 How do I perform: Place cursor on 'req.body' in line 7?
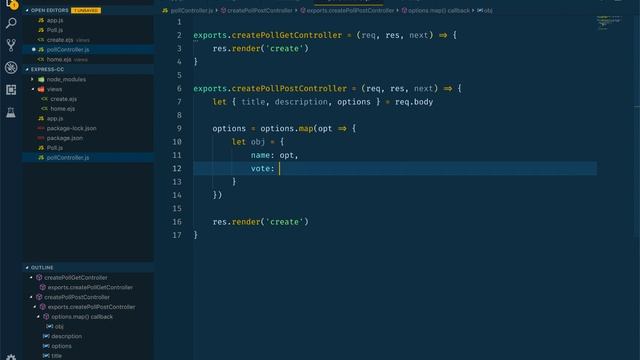pyautogui.click(x=414, y=102)
